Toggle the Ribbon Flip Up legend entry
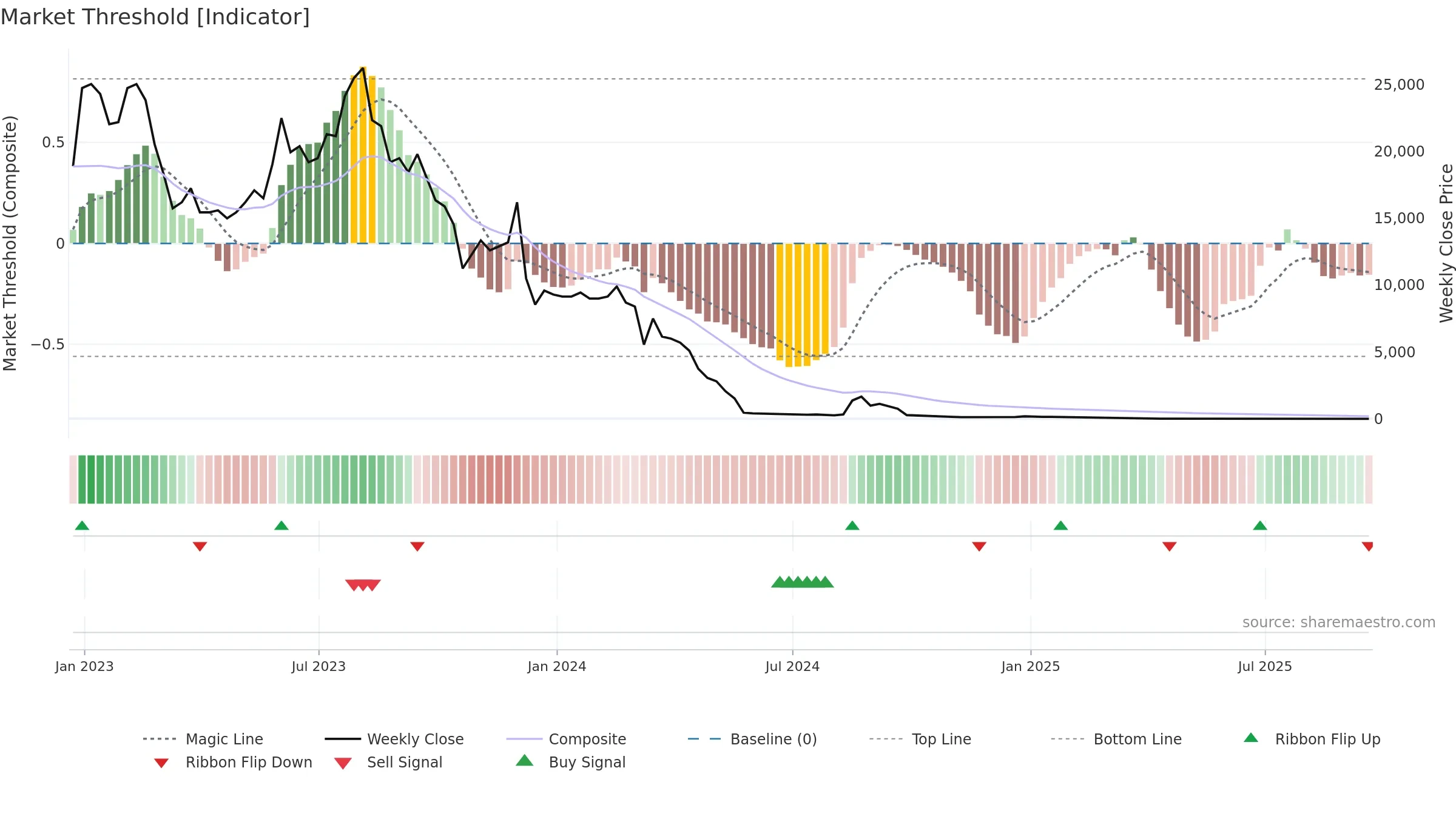 click(1312, 739)
